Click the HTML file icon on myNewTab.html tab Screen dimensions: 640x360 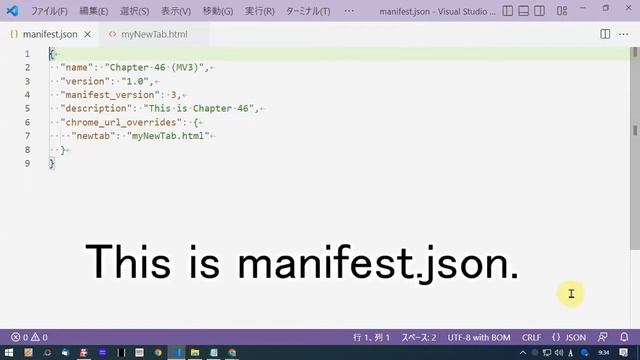112,34
